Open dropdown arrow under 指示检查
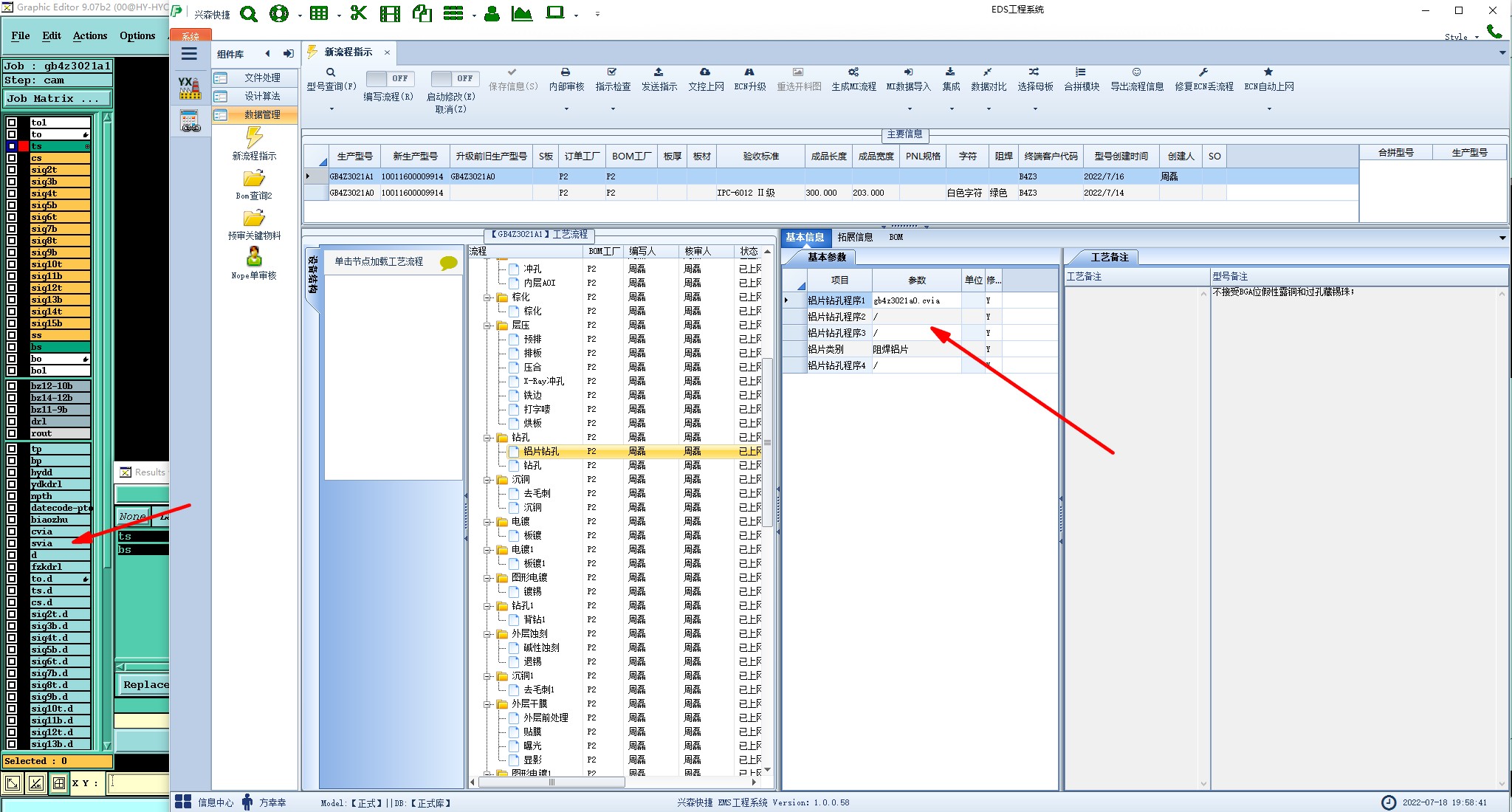Viewport: 1512px width, 812px height. pos(613,109)
